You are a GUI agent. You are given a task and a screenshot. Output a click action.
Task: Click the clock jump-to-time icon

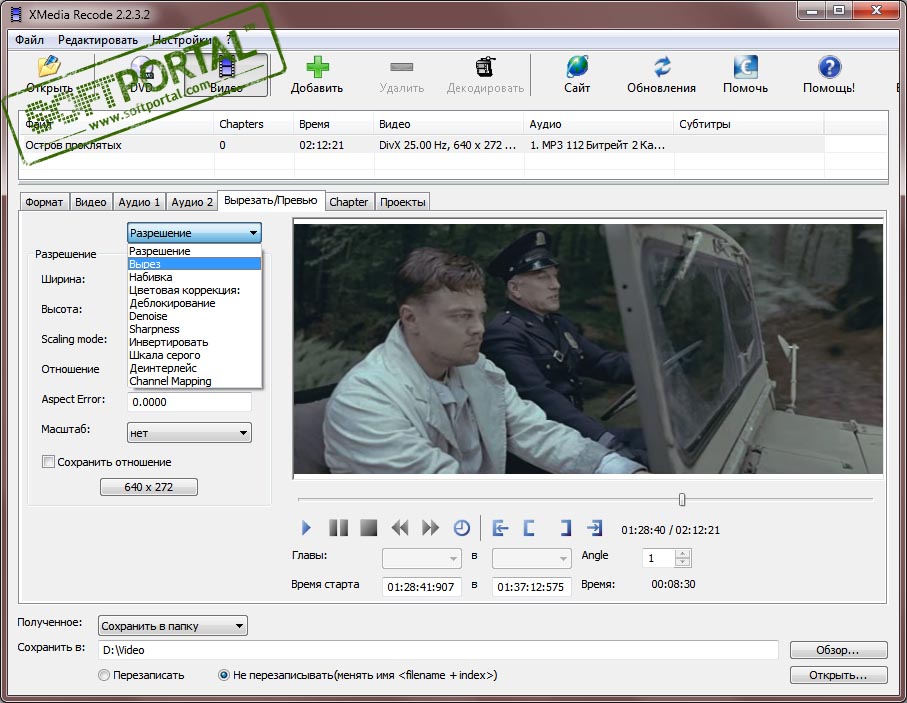coord(461,528)
